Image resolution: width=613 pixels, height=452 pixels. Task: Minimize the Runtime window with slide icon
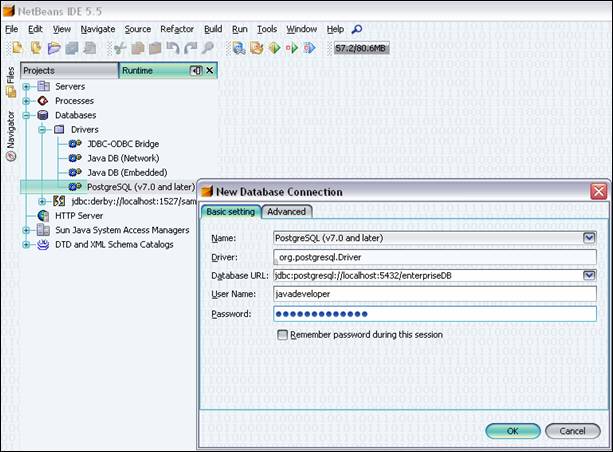click(195, 70)
